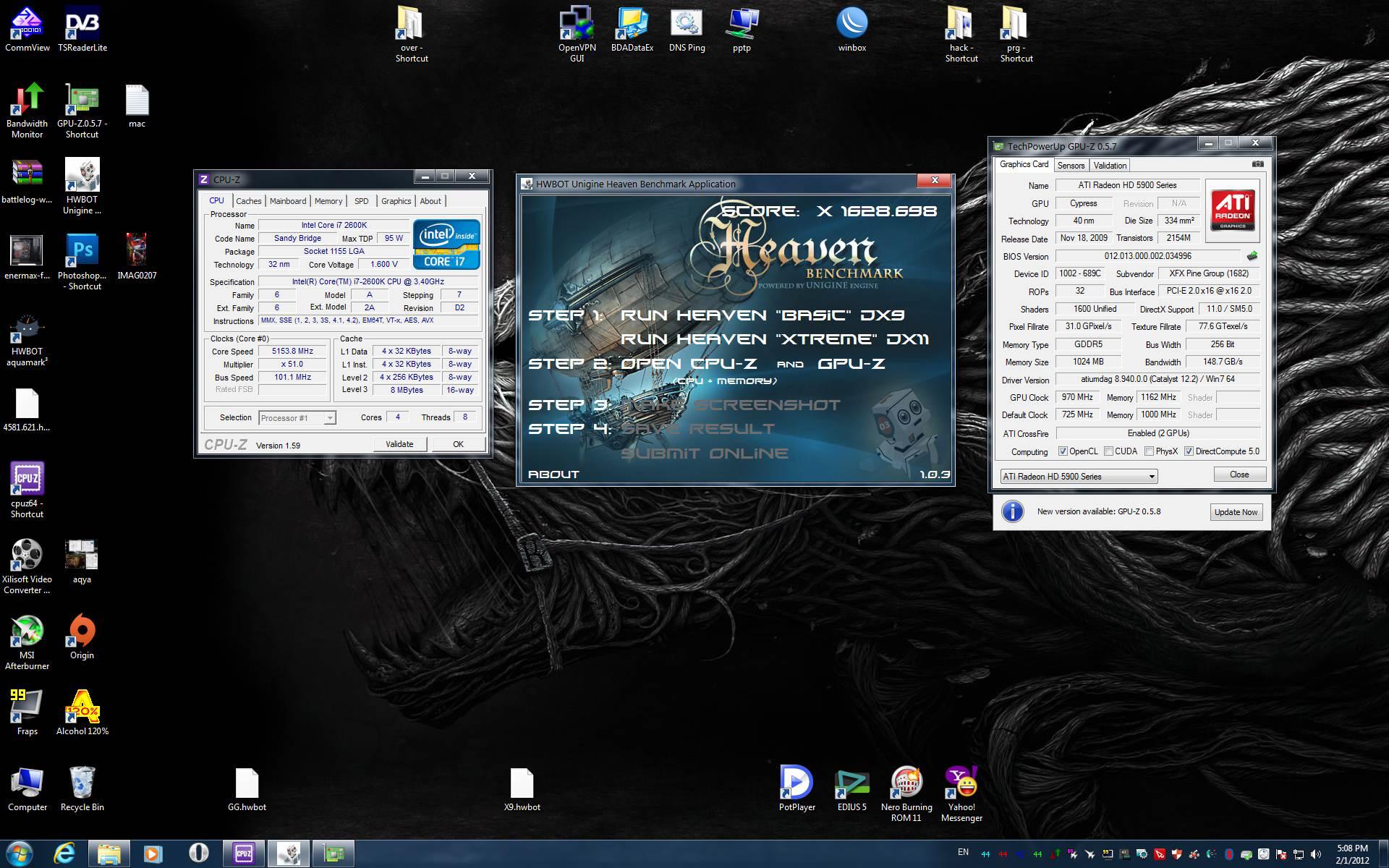Click Run Heaven "Xtreme" DX11

(x=775, y=339)
